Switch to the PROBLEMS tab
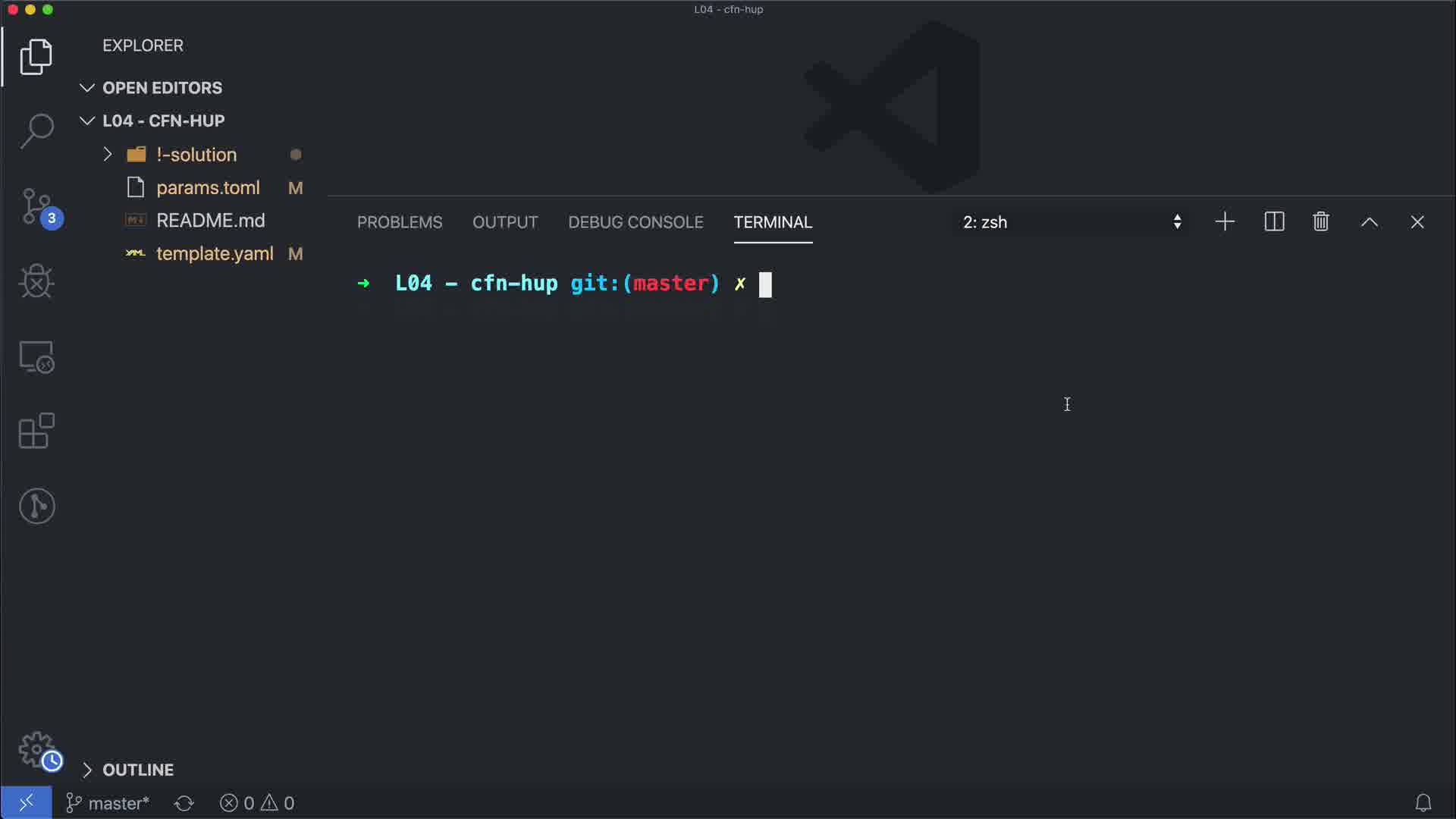Viewport: 1456px width, 819px height. (400, 222)
